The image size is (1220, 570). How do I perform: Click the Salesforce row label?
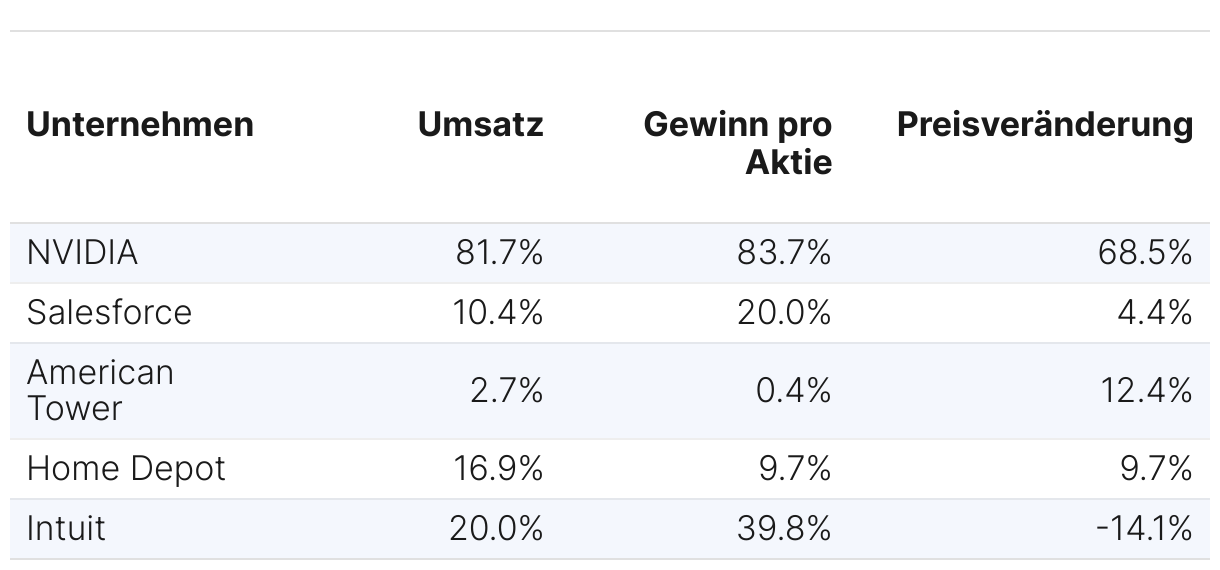point(109,313)
